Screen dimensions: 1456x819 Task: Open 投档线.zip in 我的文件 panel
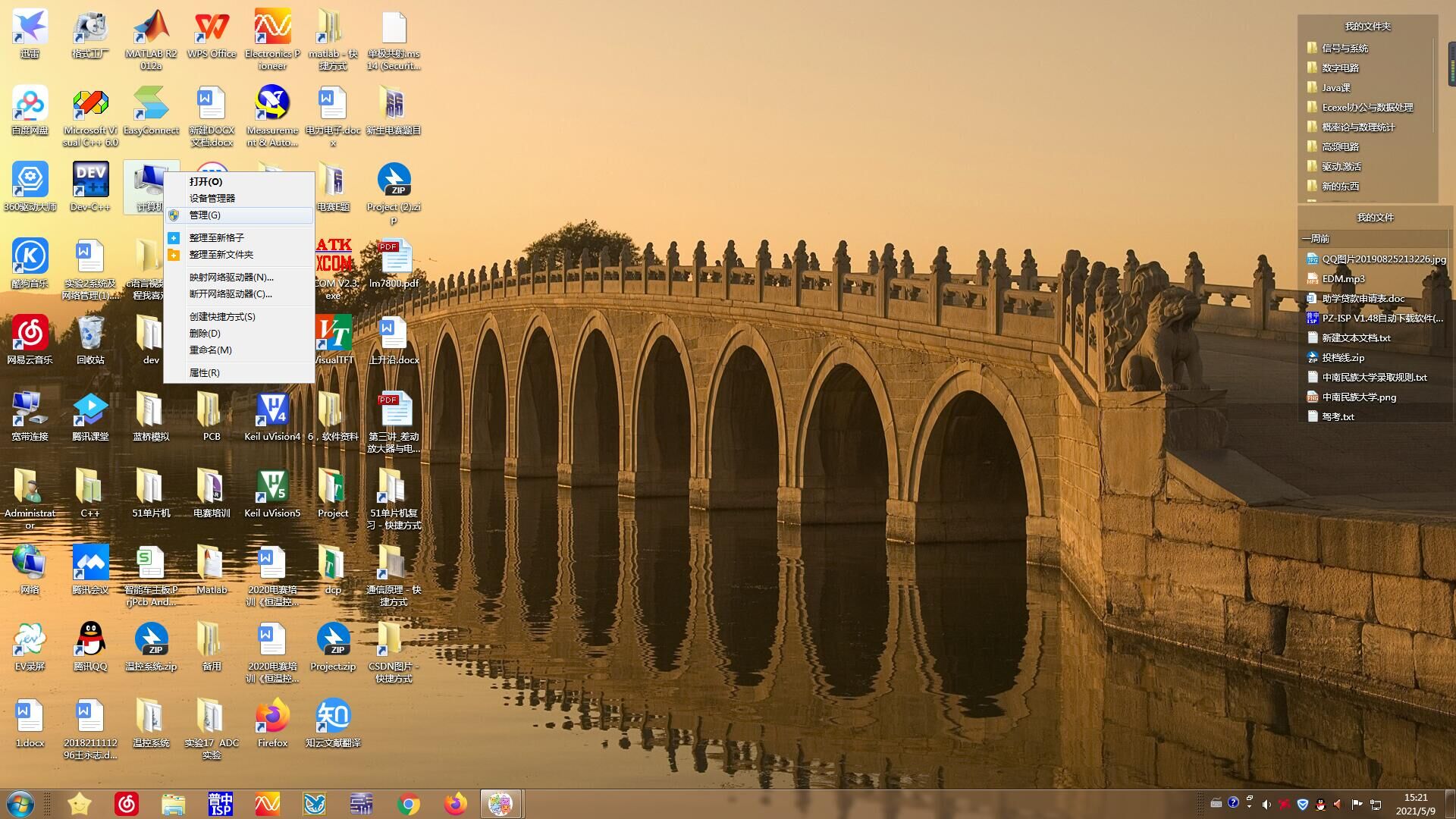tap(1335, 358)
